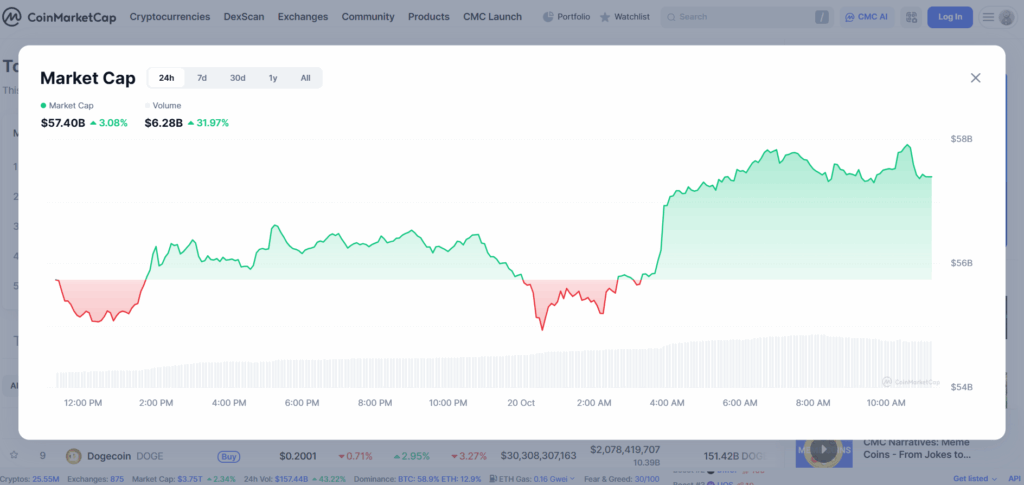Open the Cryptocurrencies menu

coord(170,17)
